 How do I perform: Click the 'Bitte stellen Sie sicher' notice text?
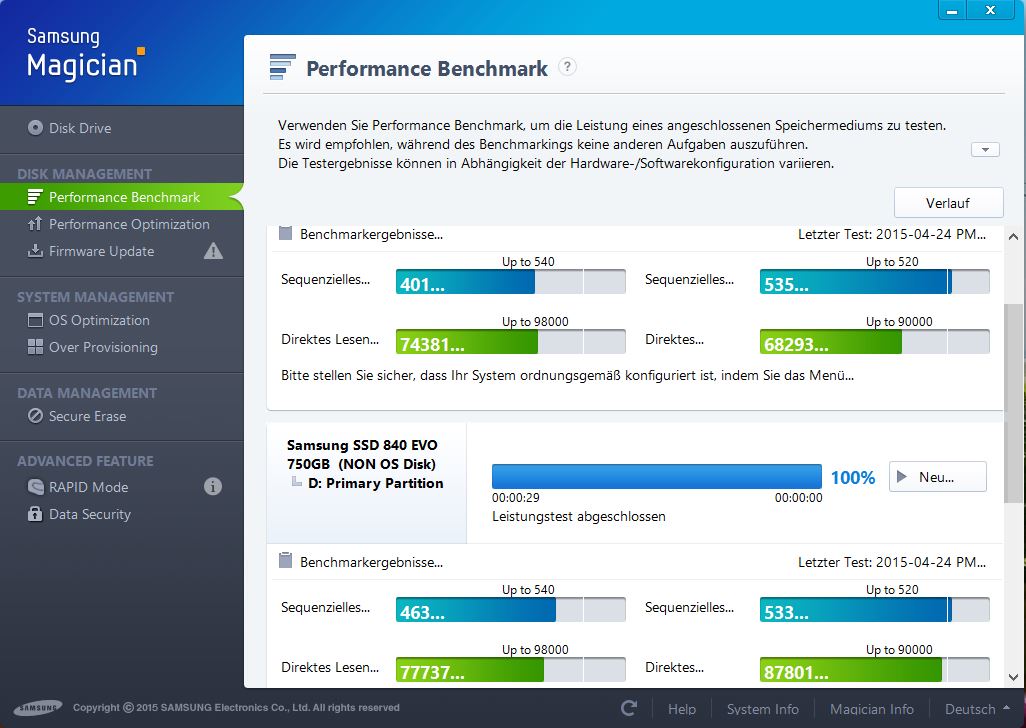pos(567,375)
